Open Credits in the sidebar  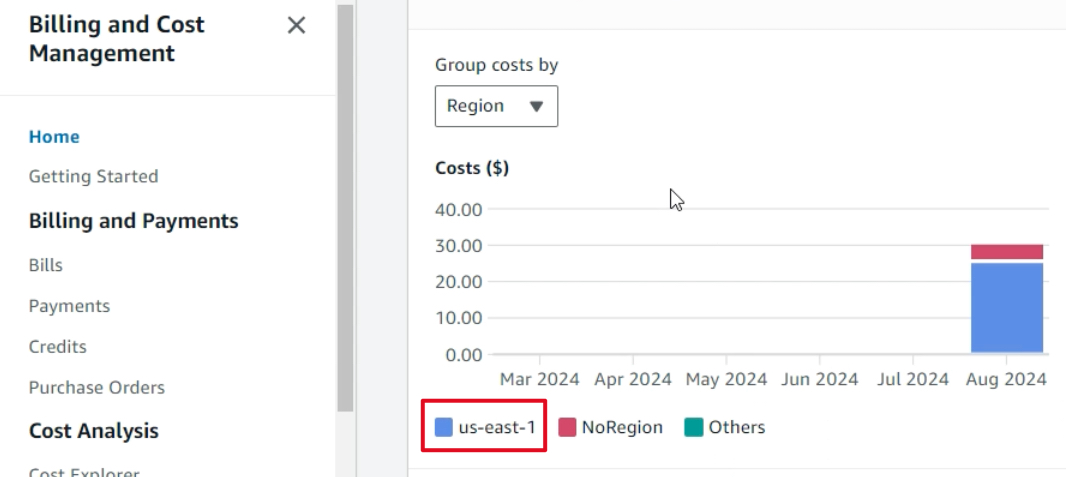coord(57,347)
